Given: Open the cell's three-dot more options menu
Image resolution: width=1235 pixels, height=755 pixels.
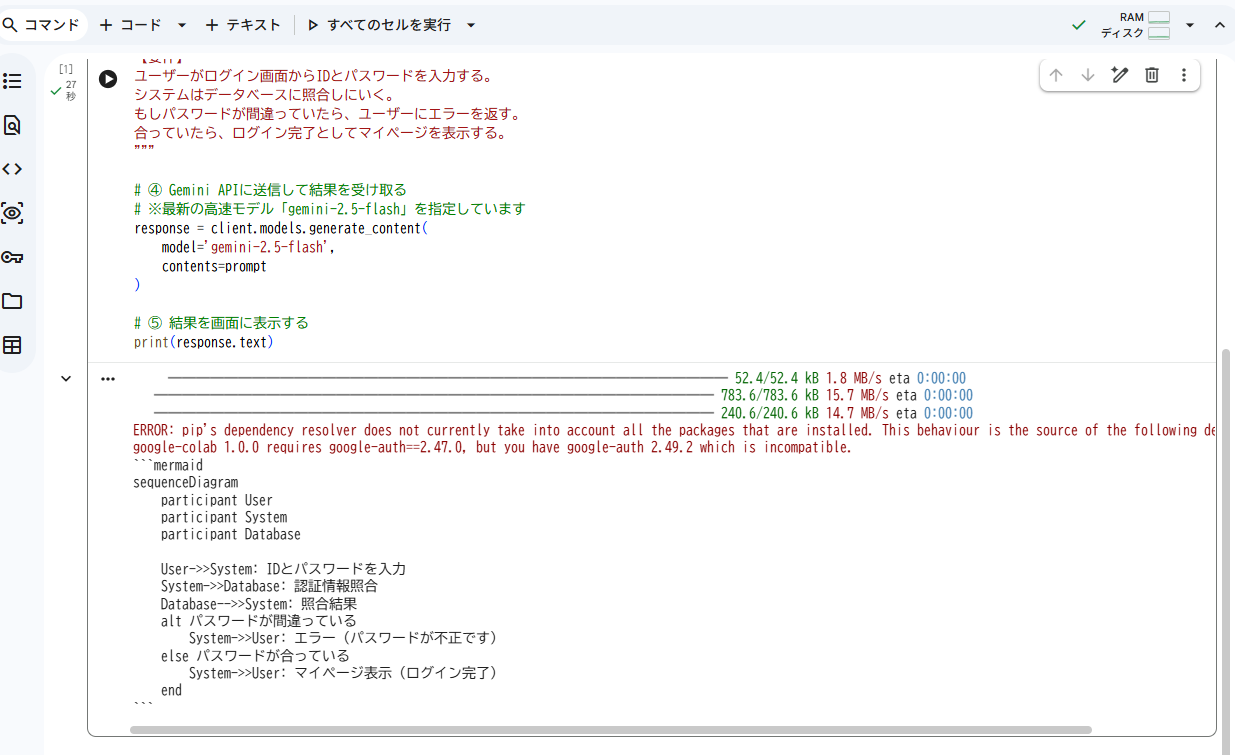Looking at the screenshot, I should pyautogui.click(x=1184, y=75).
